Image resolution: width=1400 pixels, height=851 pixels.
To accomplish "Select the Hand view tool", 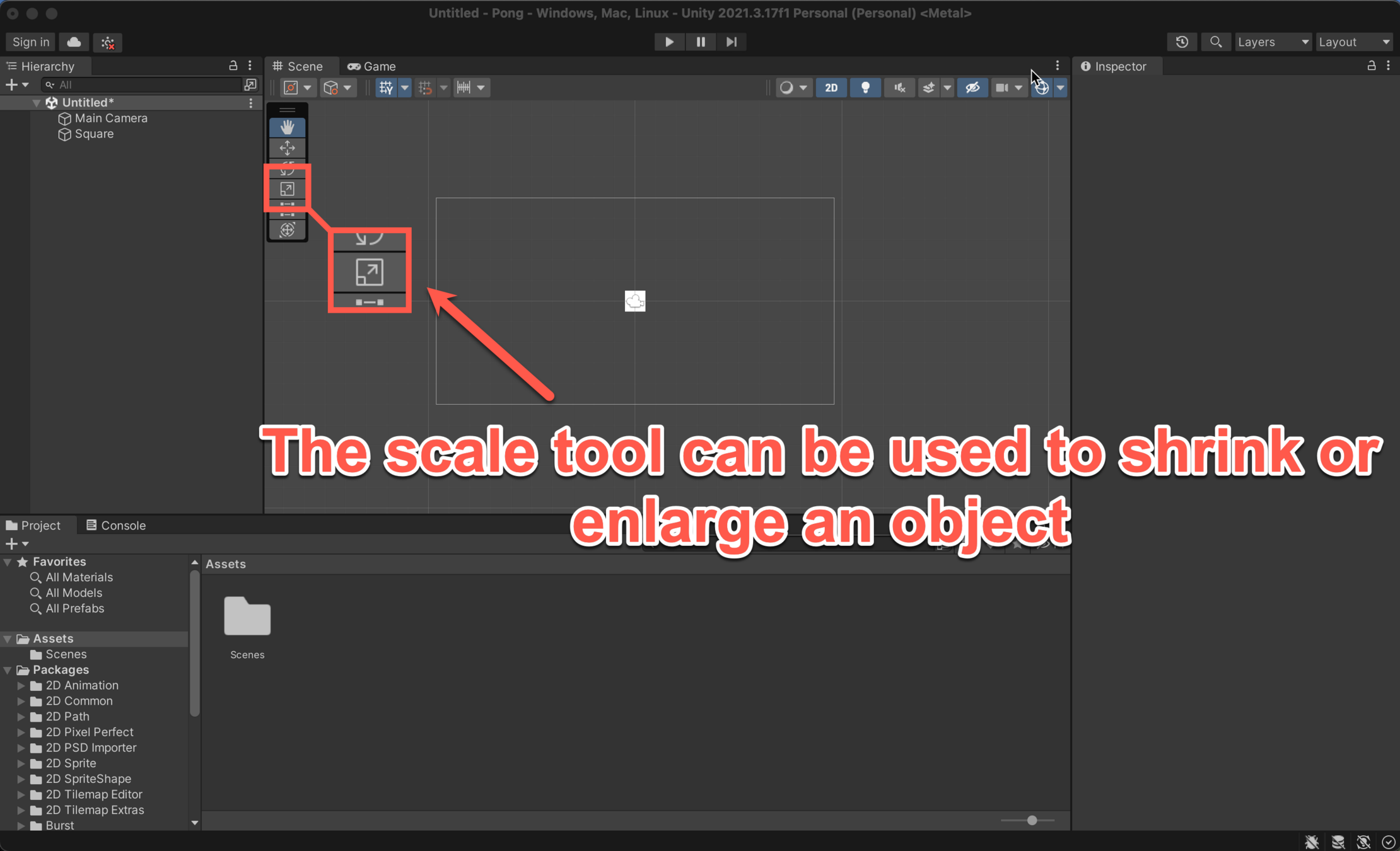I will click(287, 127).
